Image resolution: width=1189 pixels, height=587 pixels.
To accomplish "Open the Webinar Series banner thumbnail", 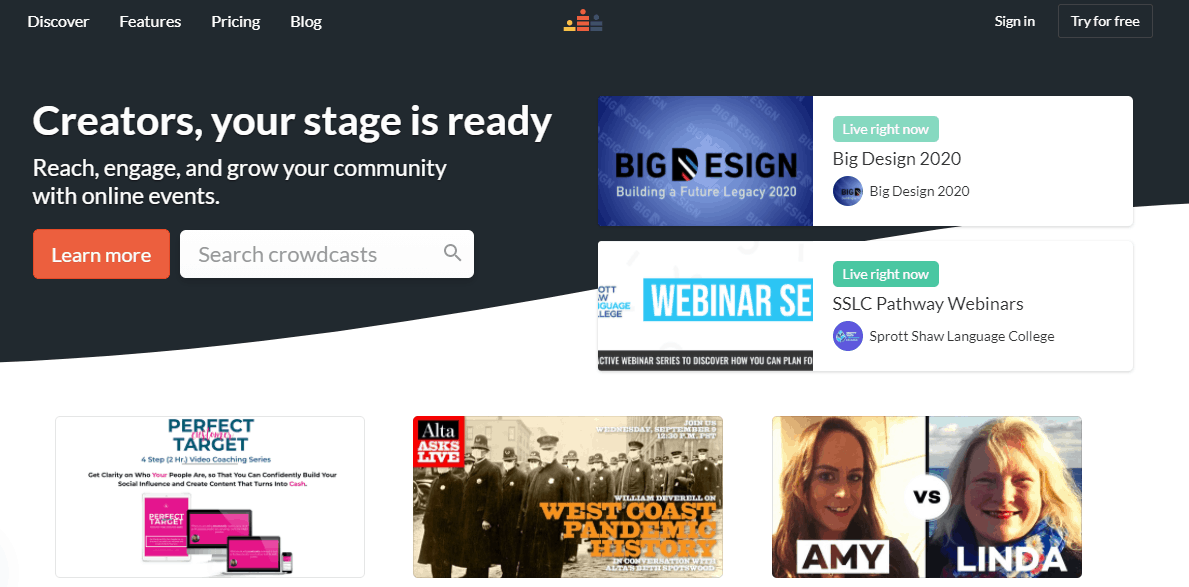I will coord(705,306).
